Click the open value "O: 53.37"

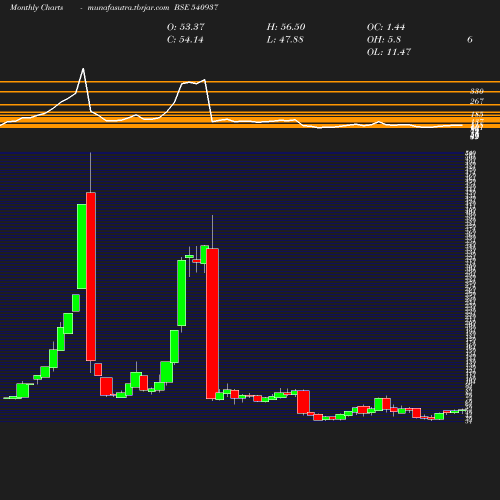coord(186,27)
